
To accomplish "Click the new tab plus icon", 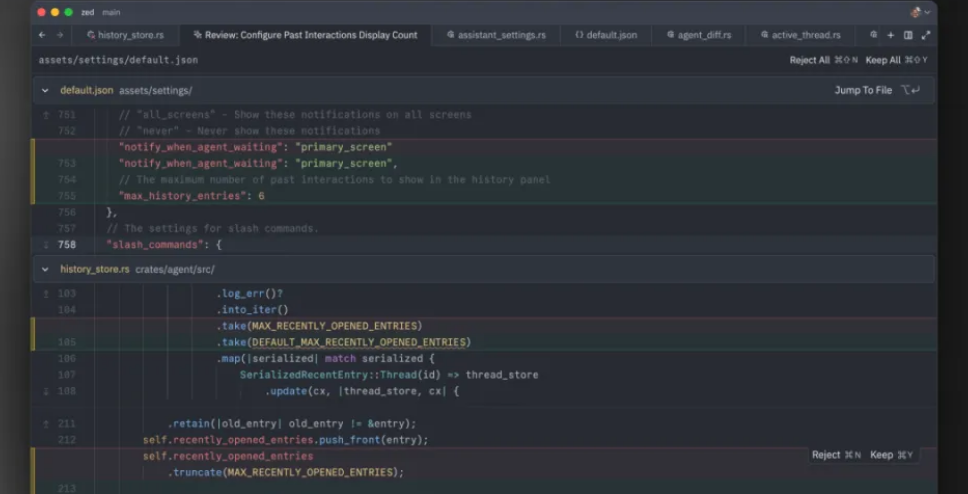I will click(890, 35).
